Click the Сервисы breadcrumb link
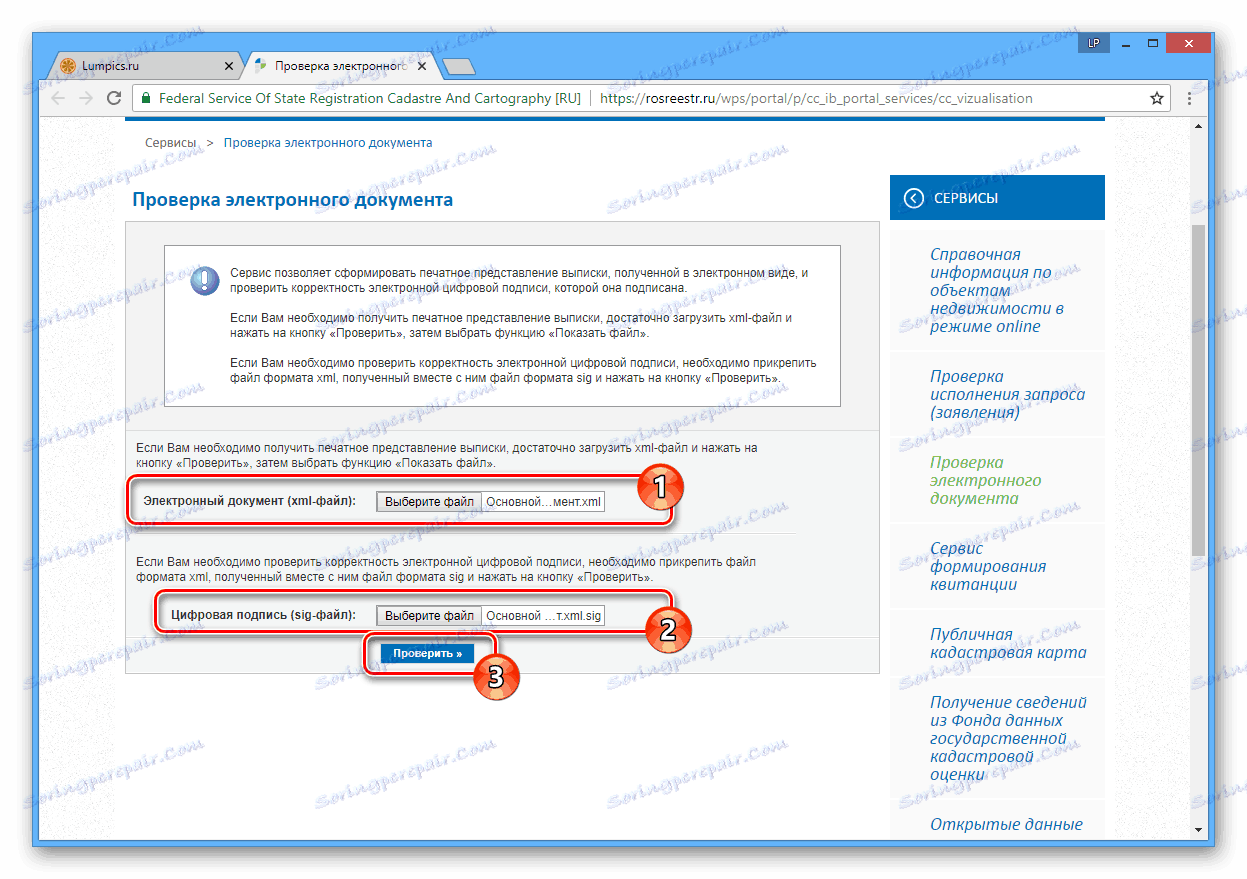The image size is (1247, 879). tap(170, 143)
